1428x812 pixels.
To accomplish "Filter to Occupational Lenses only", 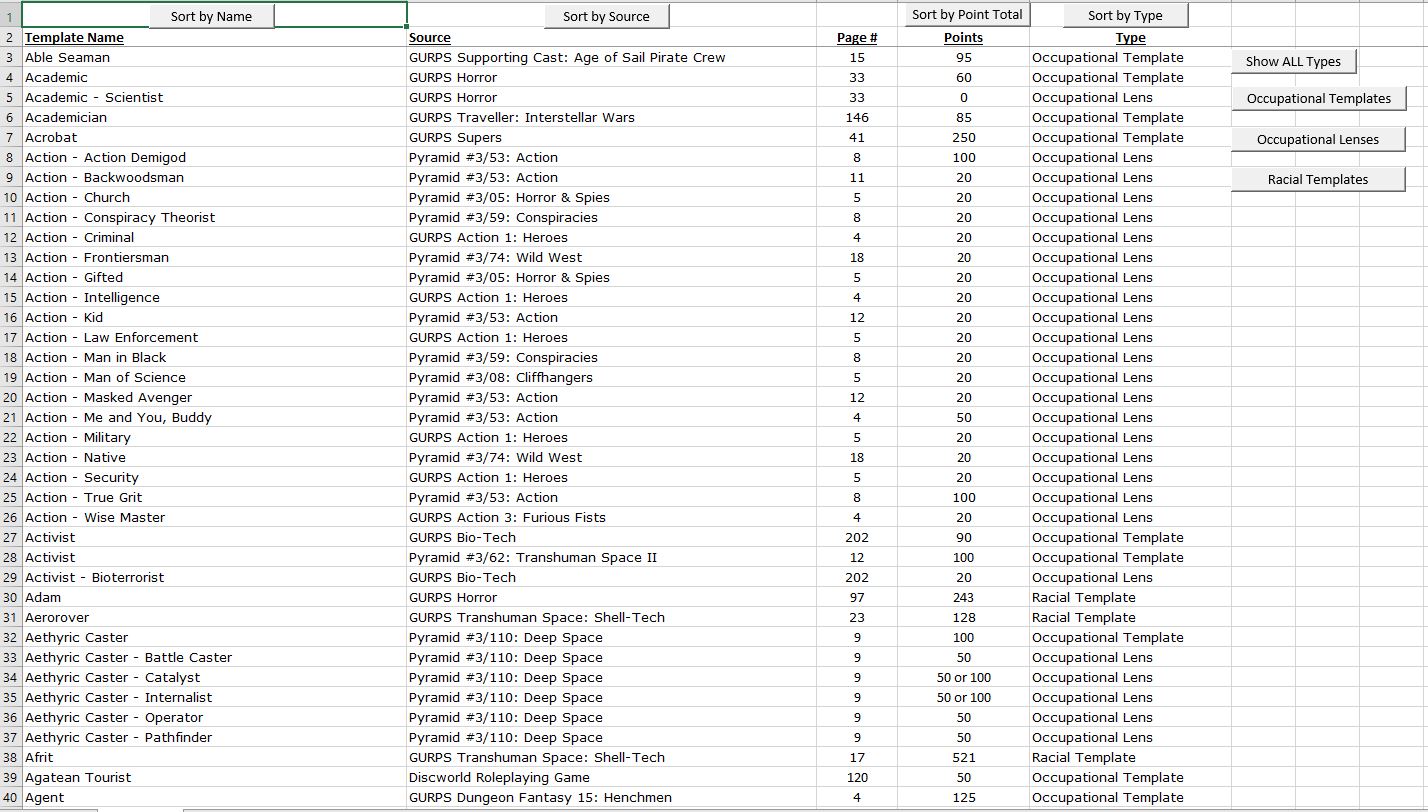I will 1318,139.
